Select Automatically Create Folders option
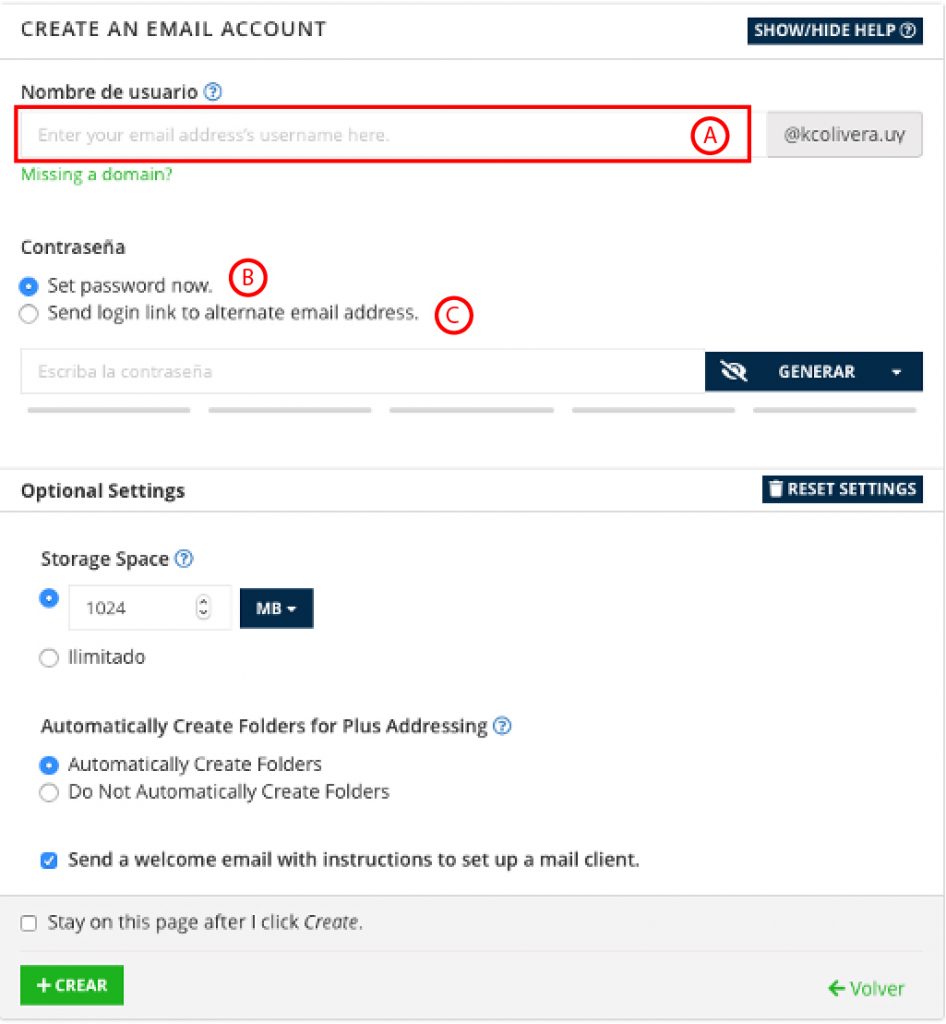This screenshot has height=1024, width=946. pos(49,765)
